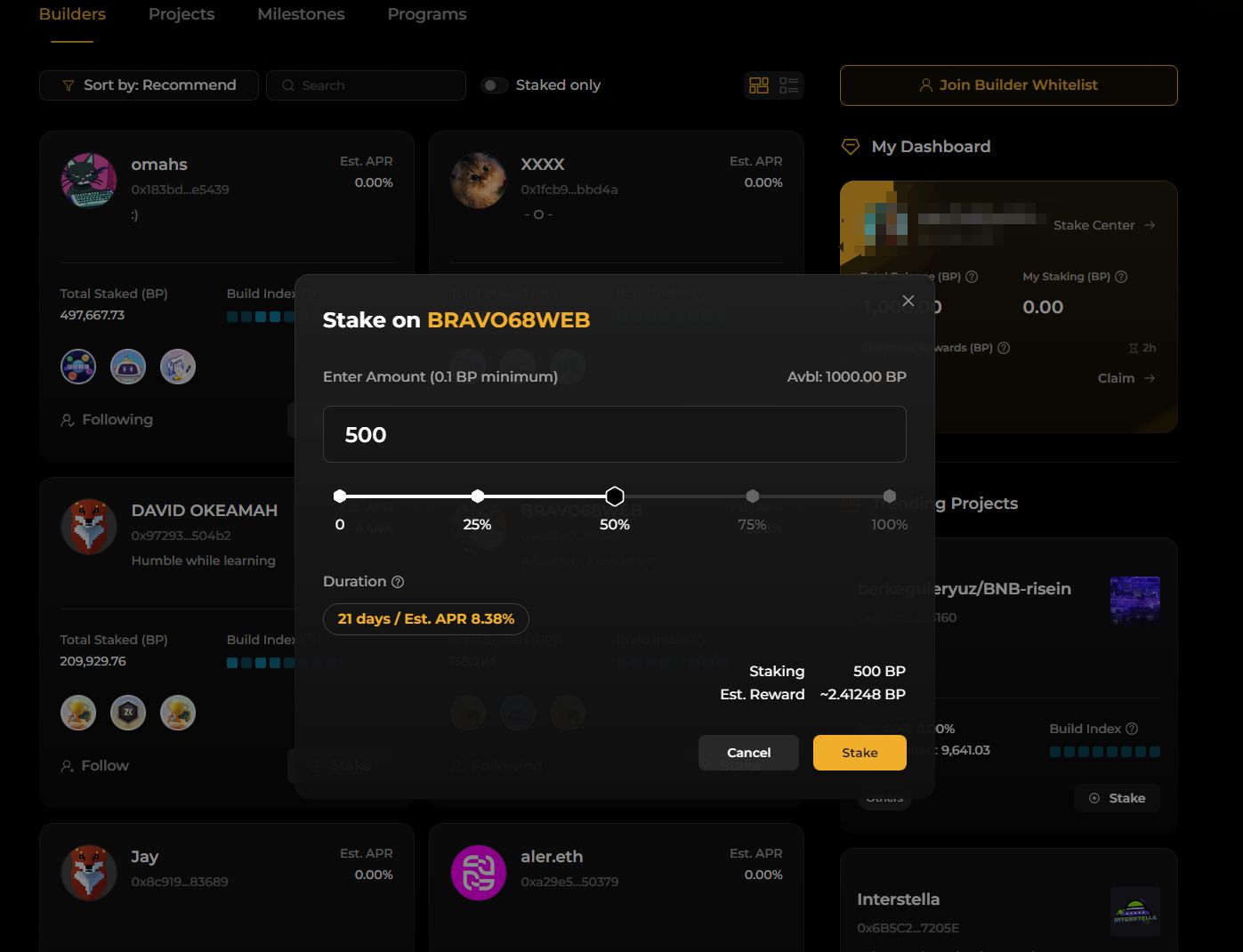Toggle the Staked only switch
The height and width of the screenshot is (952, 1243).
[495, 85]
